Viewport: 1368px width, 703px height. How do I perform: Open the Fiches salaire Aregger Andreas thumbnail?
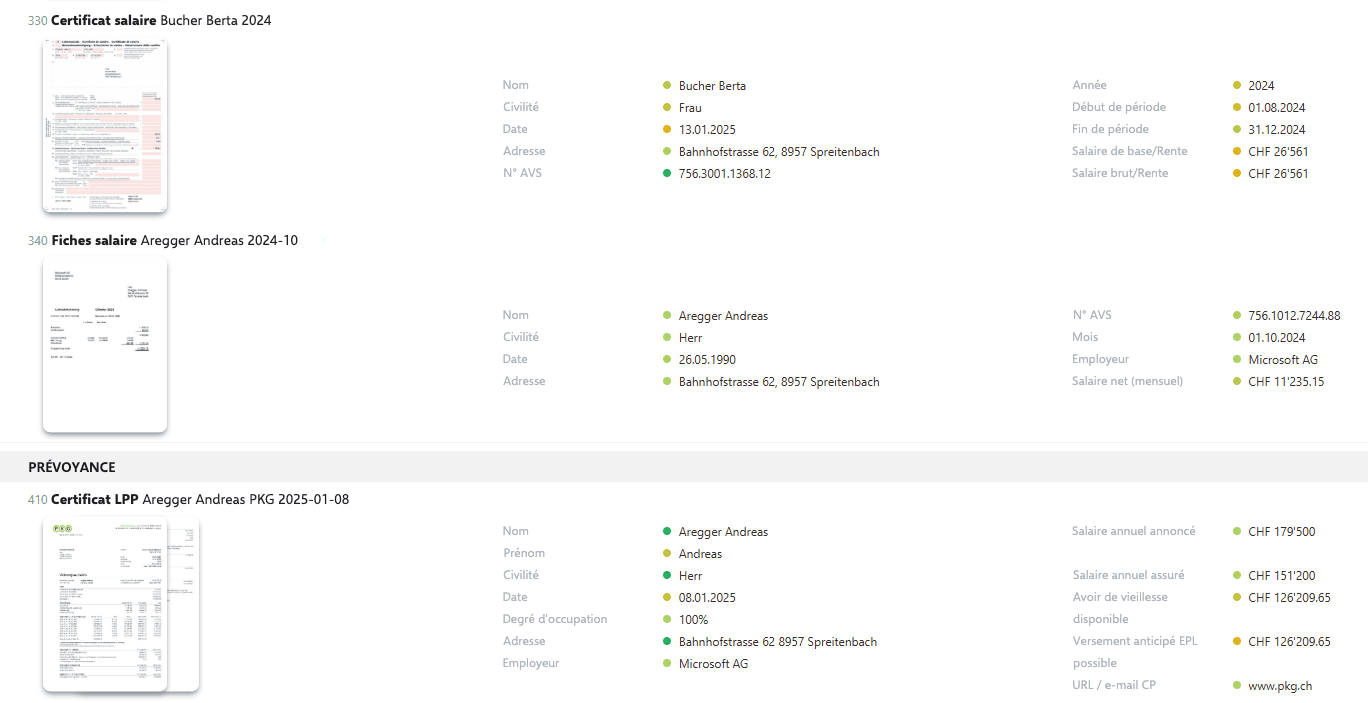105,345
